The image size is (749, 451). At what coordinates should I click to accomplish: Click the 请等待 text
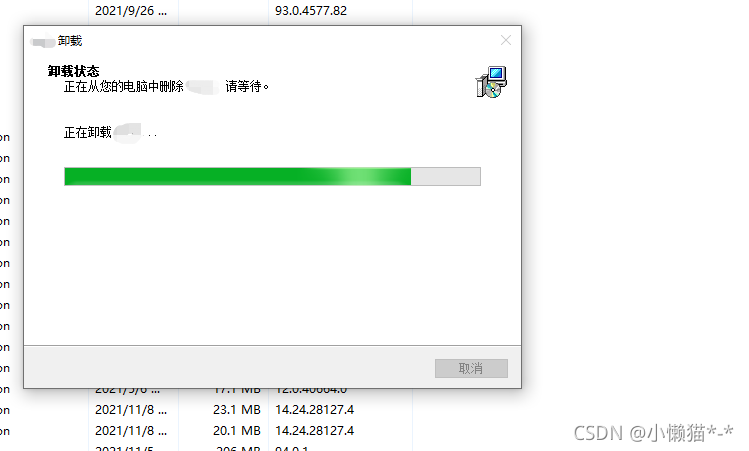pyautogui.click(x=246, y=86)
